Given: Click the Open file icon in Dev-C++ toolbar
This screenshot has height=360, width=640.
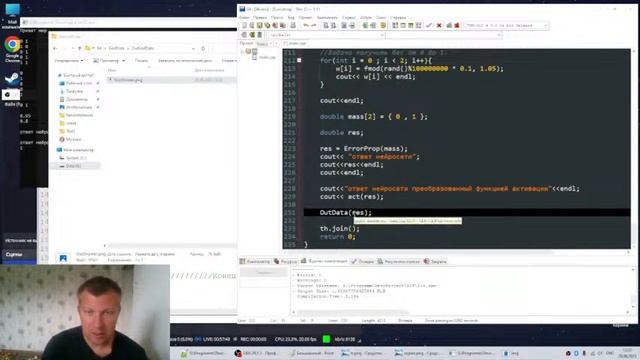Looking at the screenshot, I should click(252, 25).
